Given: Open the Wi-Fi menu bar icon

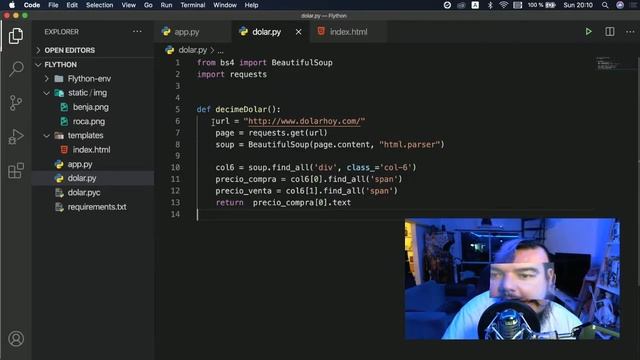Looking at the screenshot, I should click(x=504, y=5).
